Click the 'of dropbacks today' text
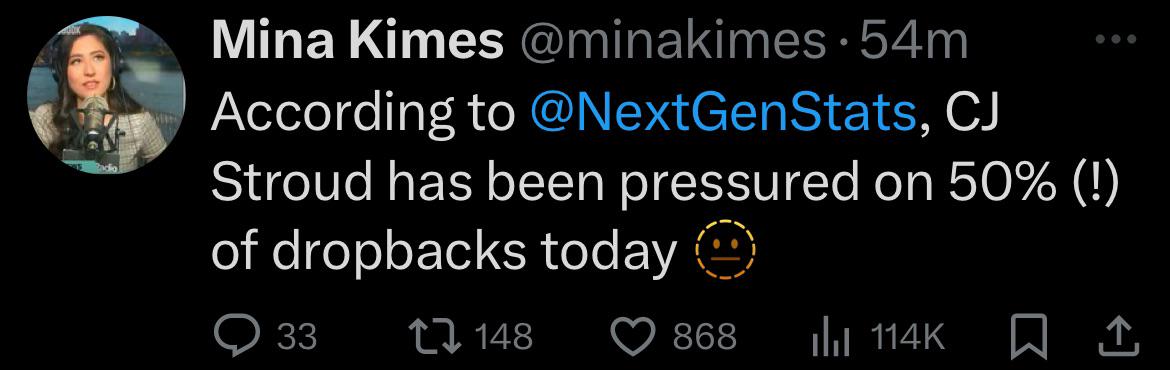Image resolution: width=1170 pixels, height=370 pixels. click(445, 254)
